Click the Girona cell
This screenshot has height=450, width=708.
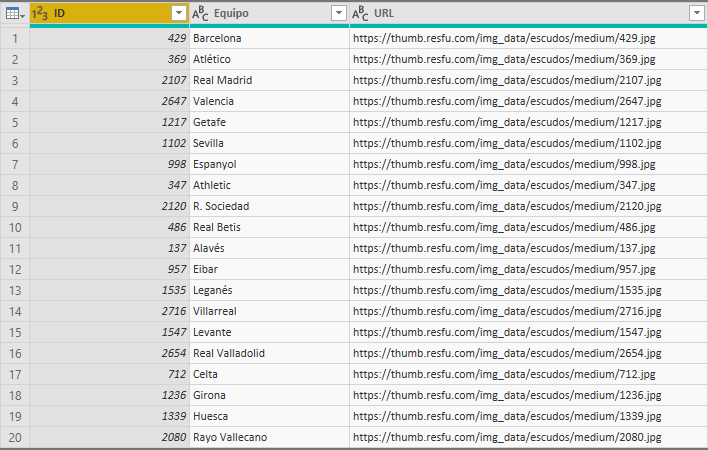point(269,395)
